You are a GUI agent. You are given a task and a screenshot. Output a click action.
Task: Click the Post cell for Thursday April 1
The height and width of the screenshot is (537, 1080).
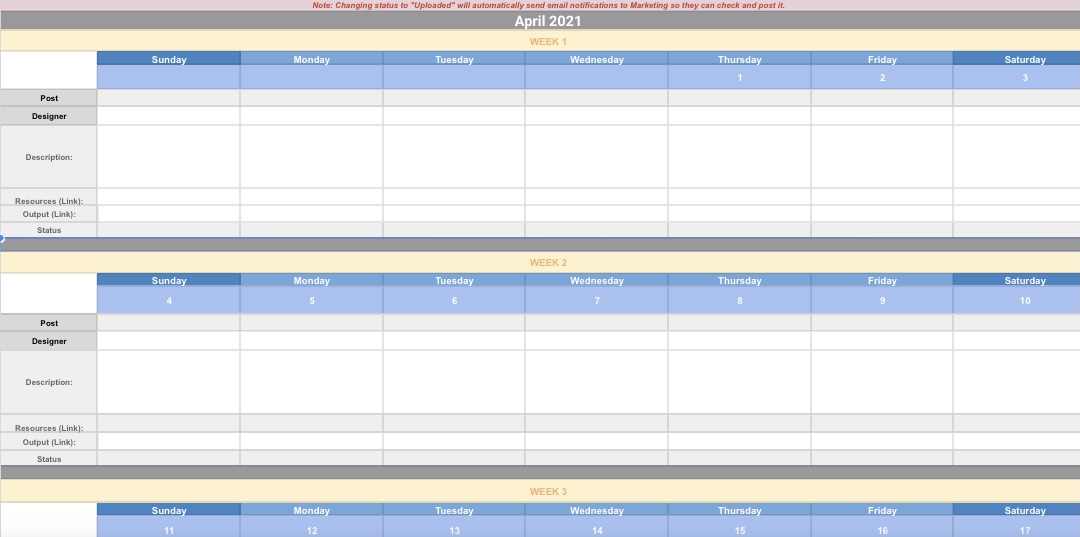(x=740, y=98)
